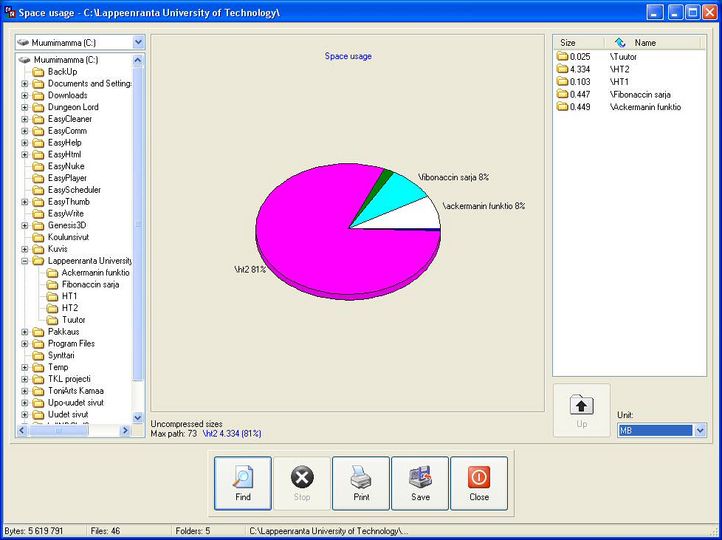Expand the EasyCleaner folder node
Viewport: 722px width, 540px height.
coord(25,119)
